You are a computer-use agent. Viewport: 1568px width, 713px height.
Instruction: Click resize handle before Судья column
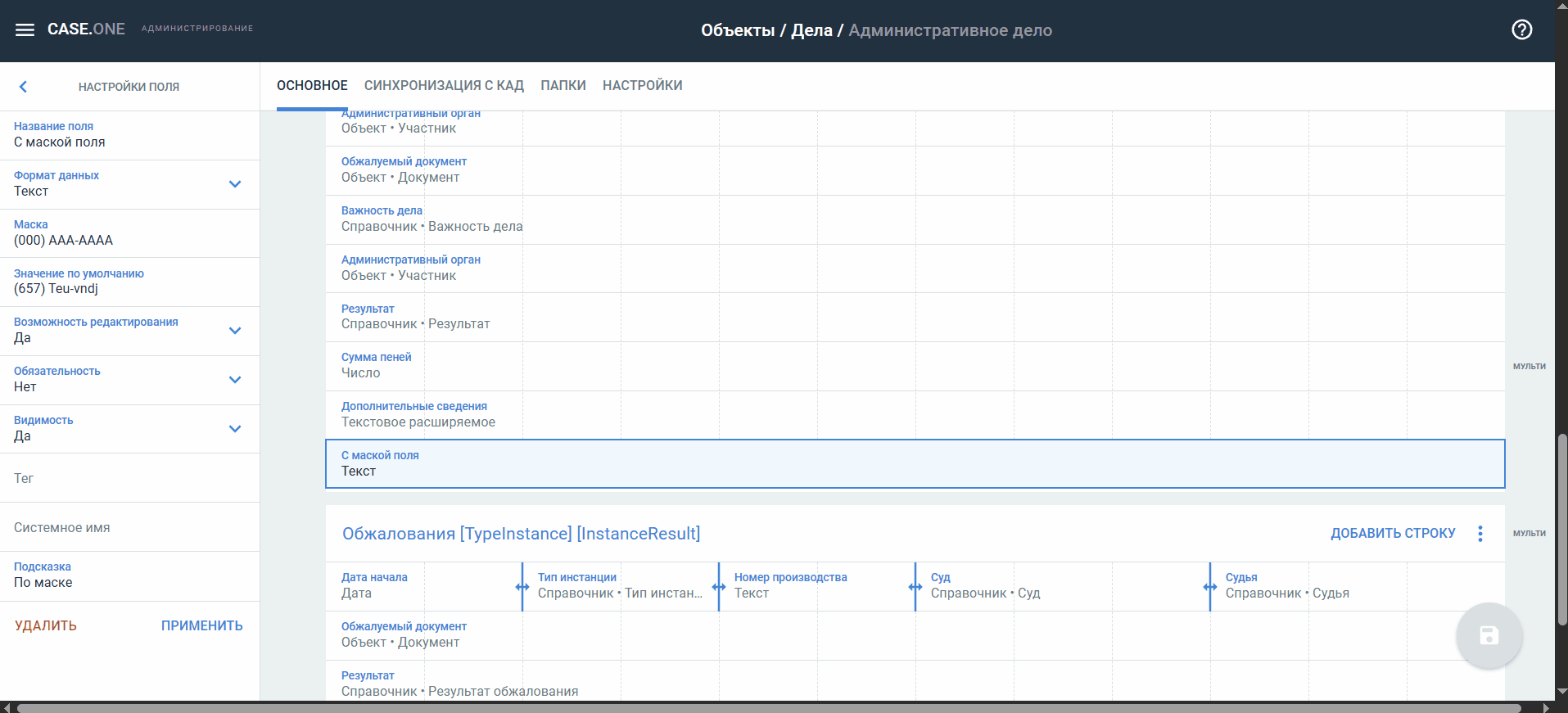1210,587
